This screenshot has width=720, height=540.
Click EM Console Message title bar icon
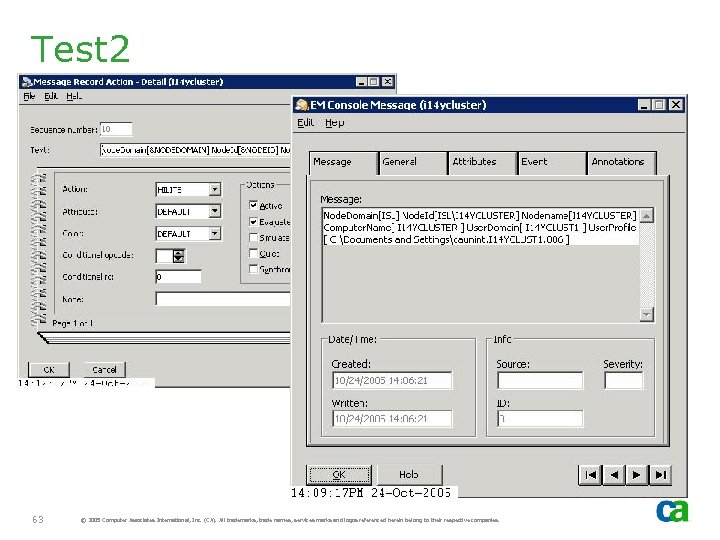[x=301, y=105]
